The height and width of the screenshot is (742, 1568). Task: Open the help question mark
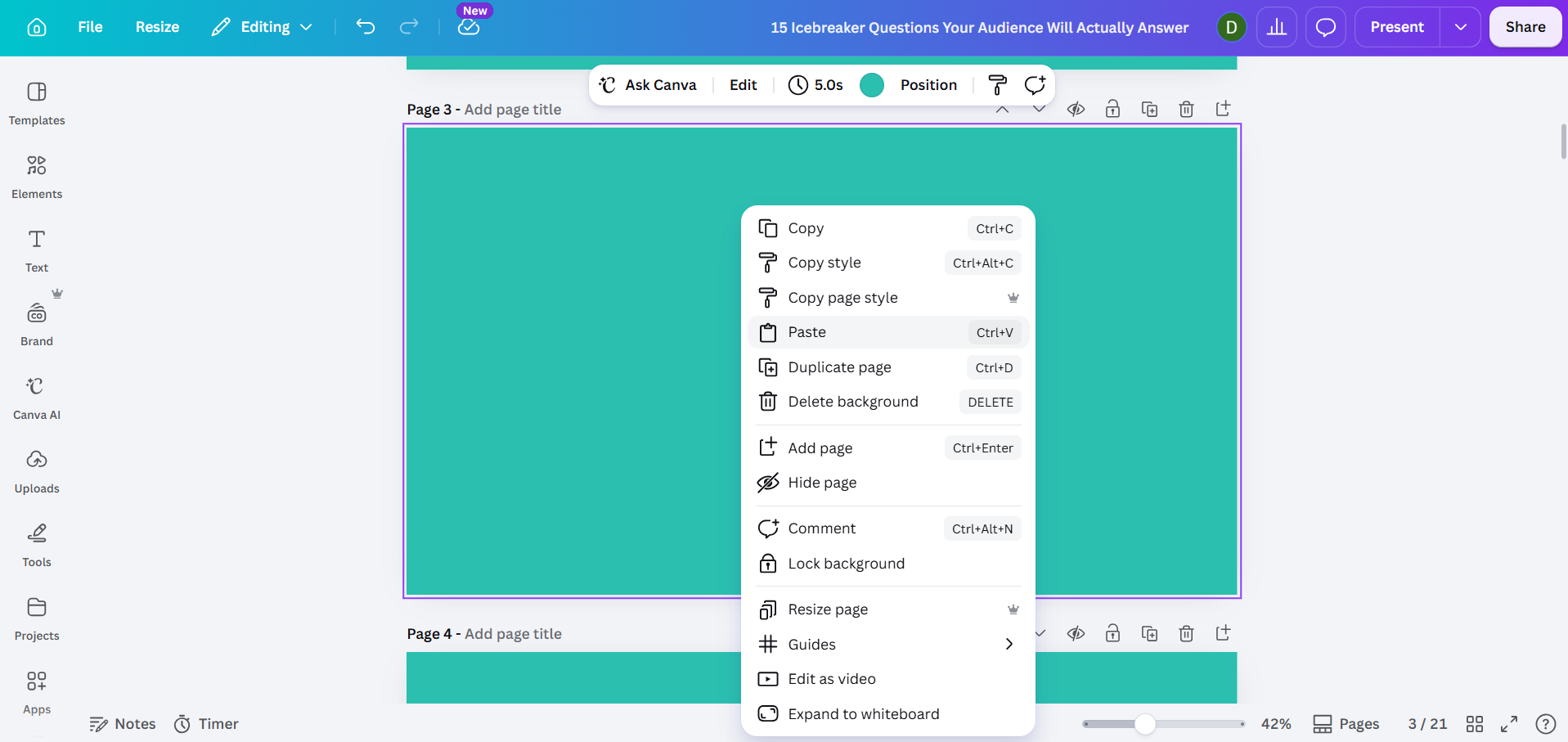point(1545,724)
